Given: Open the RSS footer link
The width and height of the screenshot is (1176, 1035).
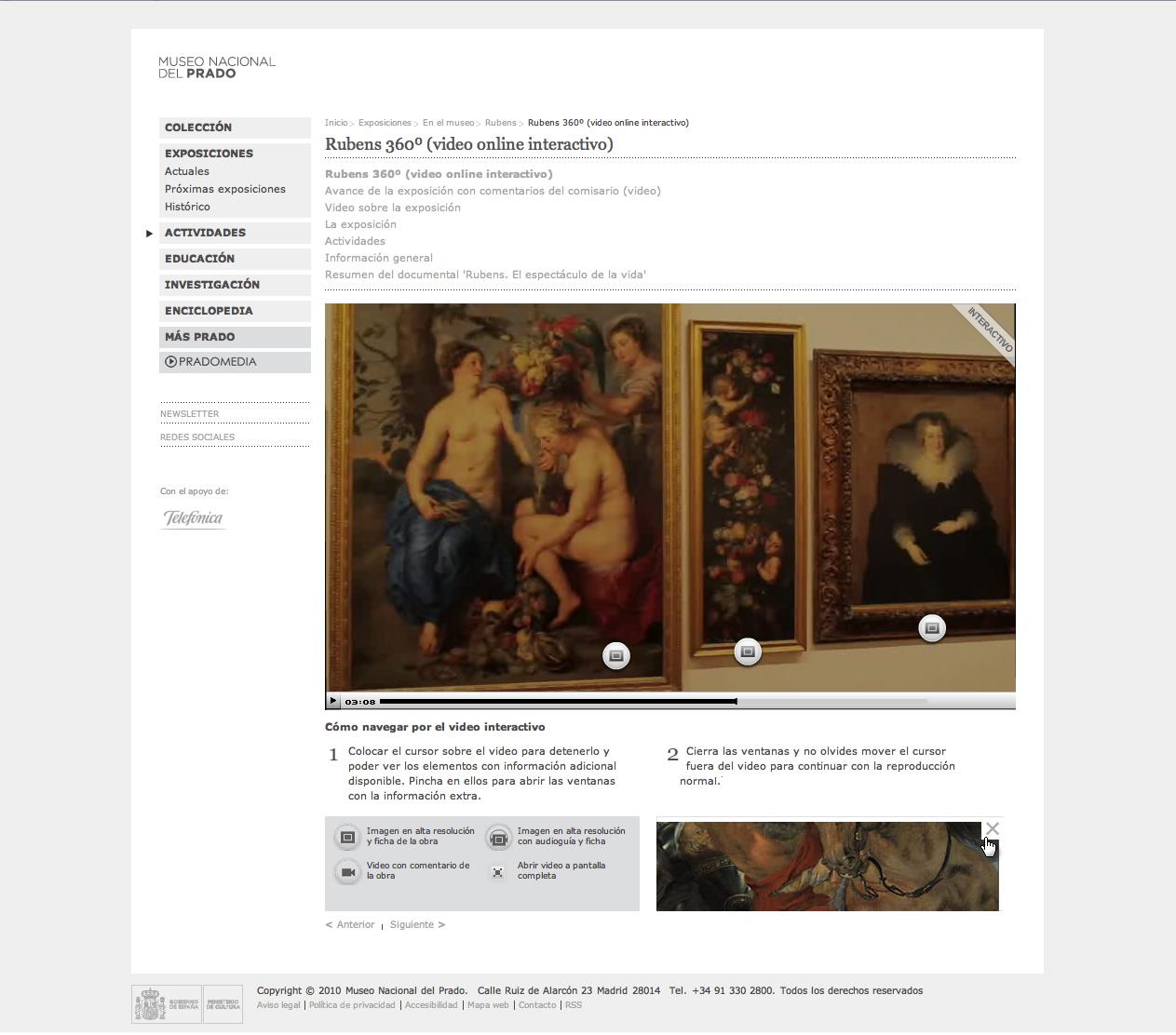Looking at the screenshot, I should [574, 1005].
